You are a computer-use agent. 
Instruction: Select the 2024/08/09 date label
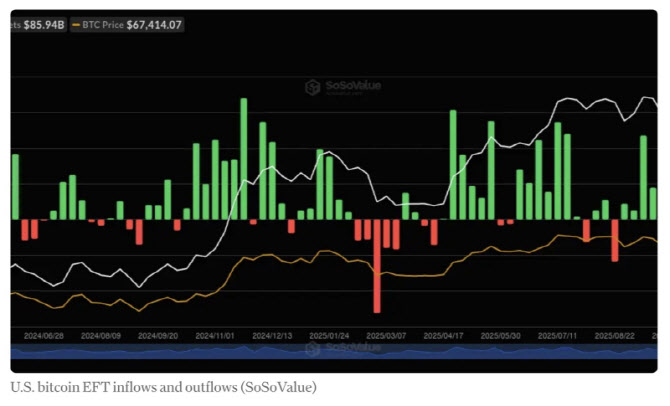click(101, 336)
